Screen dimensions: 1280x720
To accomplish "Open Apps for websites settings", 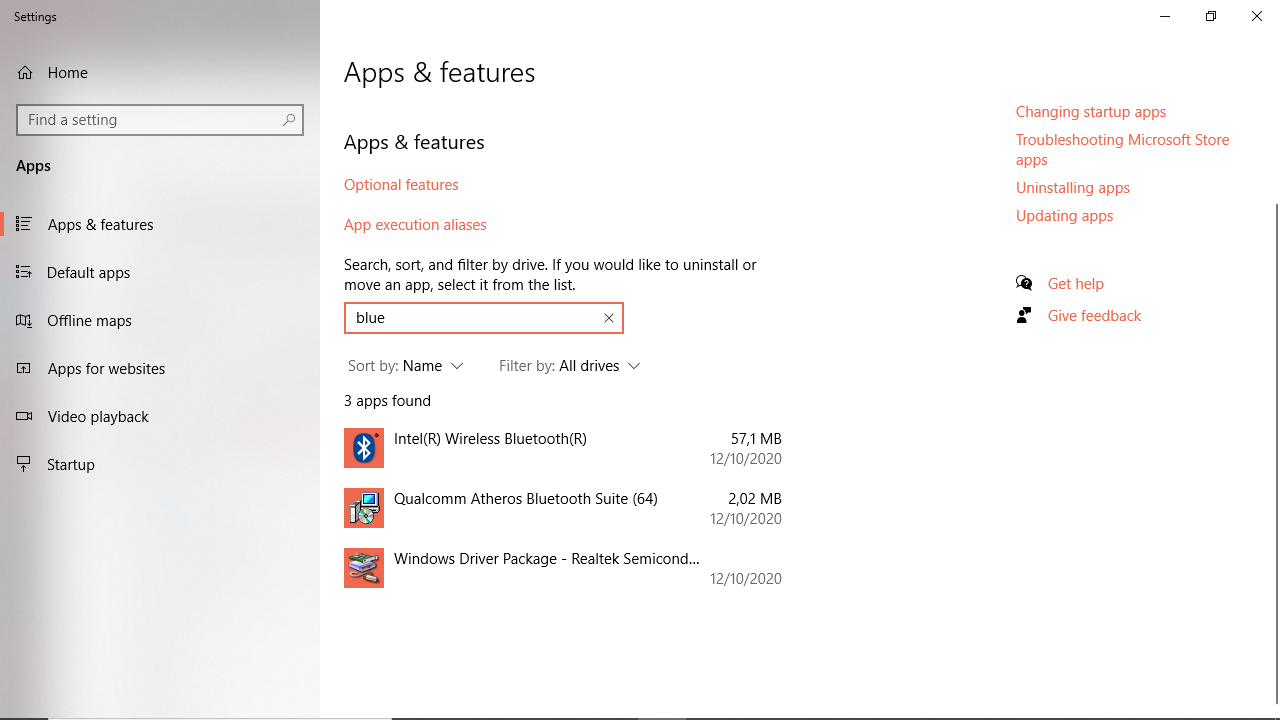I will point(160,368).
